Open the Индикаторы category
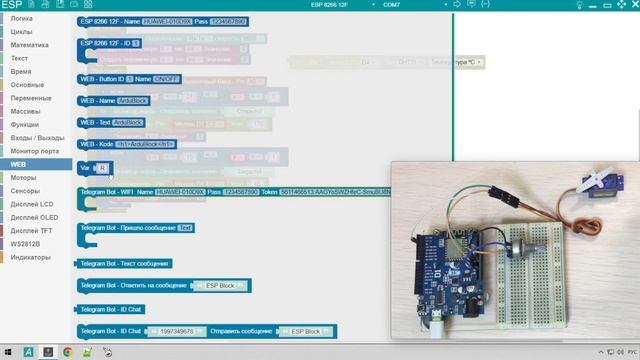Image resolution: width=640 pixels, height=360 pixels. pyautogui.click(x=31, y=257)
